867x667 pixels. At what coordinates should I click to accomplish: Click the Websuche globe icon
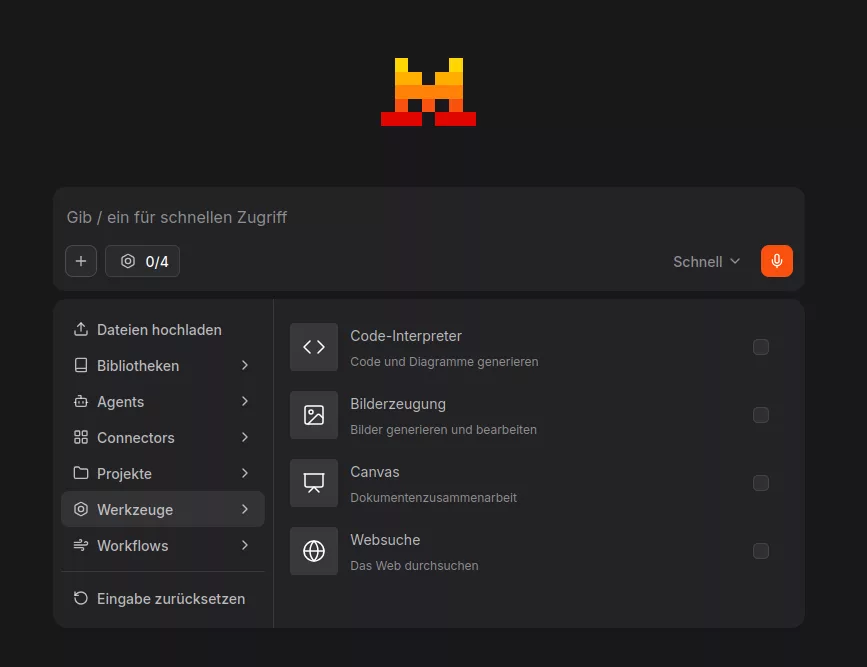(313, 551)
